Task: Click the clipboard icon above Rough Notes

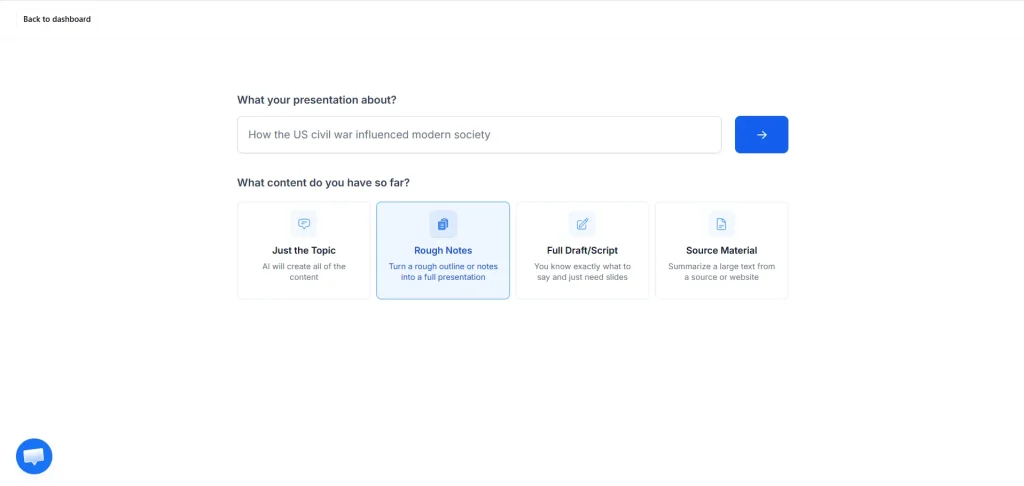Action: [443, 224]
